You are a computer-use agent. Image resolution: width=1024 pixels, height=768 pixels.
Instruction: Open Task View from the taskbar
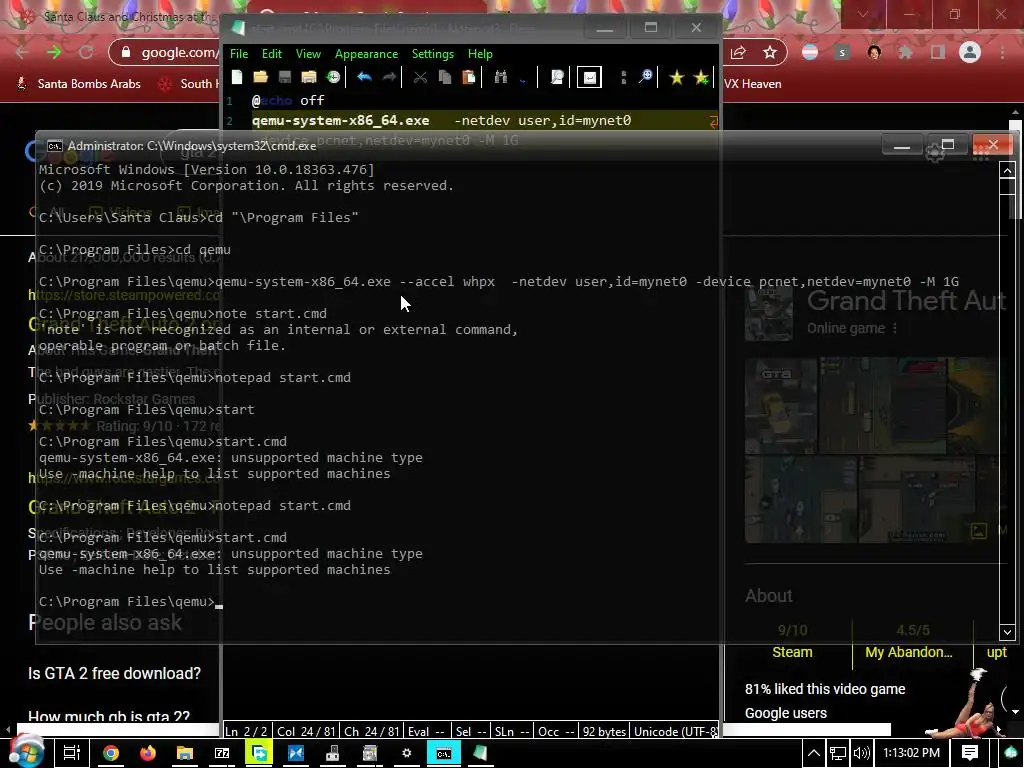[x=71, y=753]
